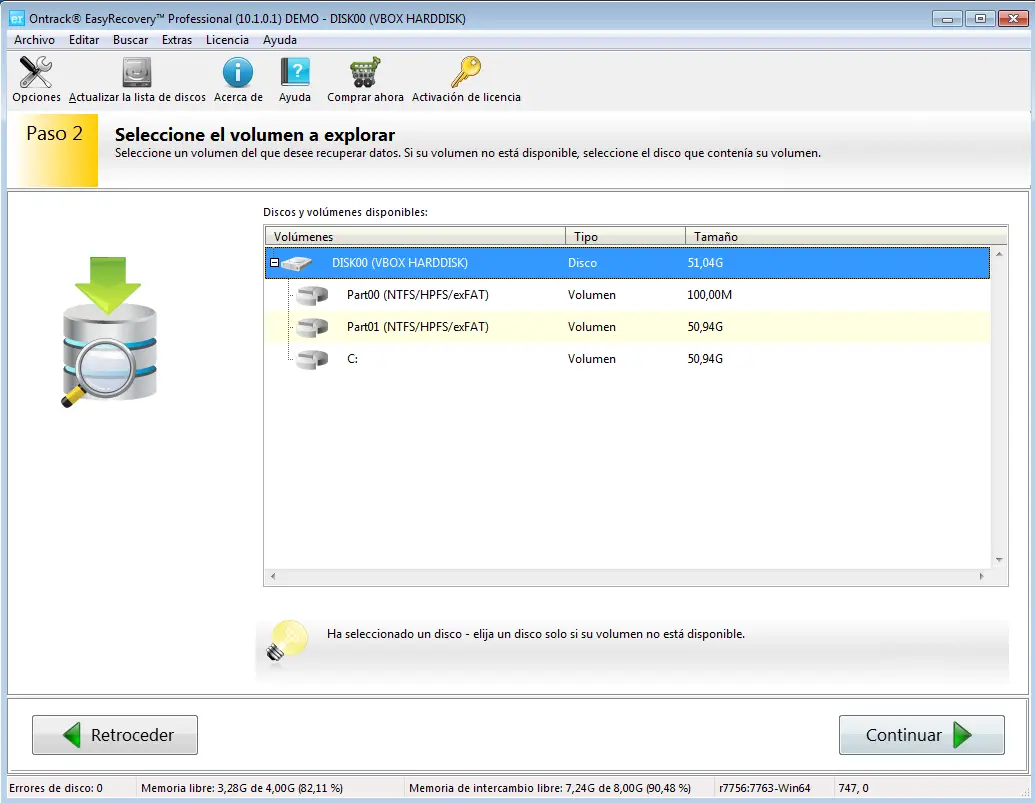Click the 100,00M size cell
The height and width of the screenshot is (803, 1035).
[x=710, y=295]
